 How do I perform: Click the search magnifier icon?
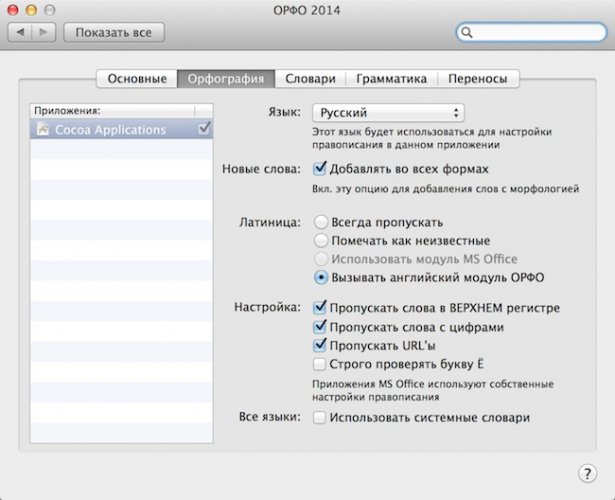pos(466,33)
